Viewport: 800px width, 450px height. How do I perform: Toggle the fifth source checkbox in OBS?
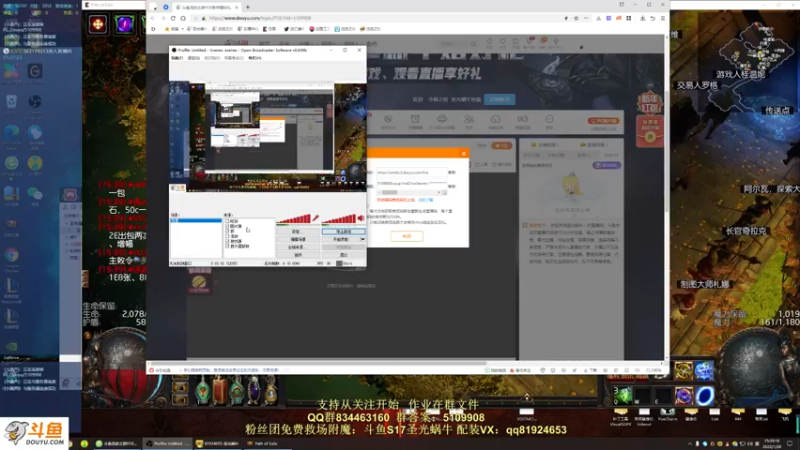pos(227,241)
